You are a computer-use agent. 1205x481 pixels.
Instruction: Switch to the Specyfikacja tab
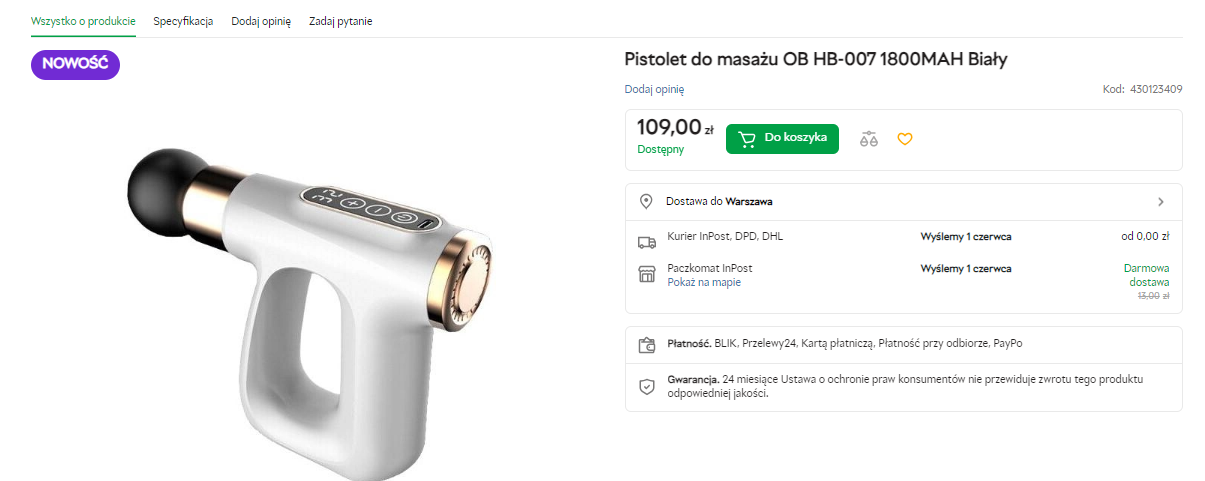(183, 21)
